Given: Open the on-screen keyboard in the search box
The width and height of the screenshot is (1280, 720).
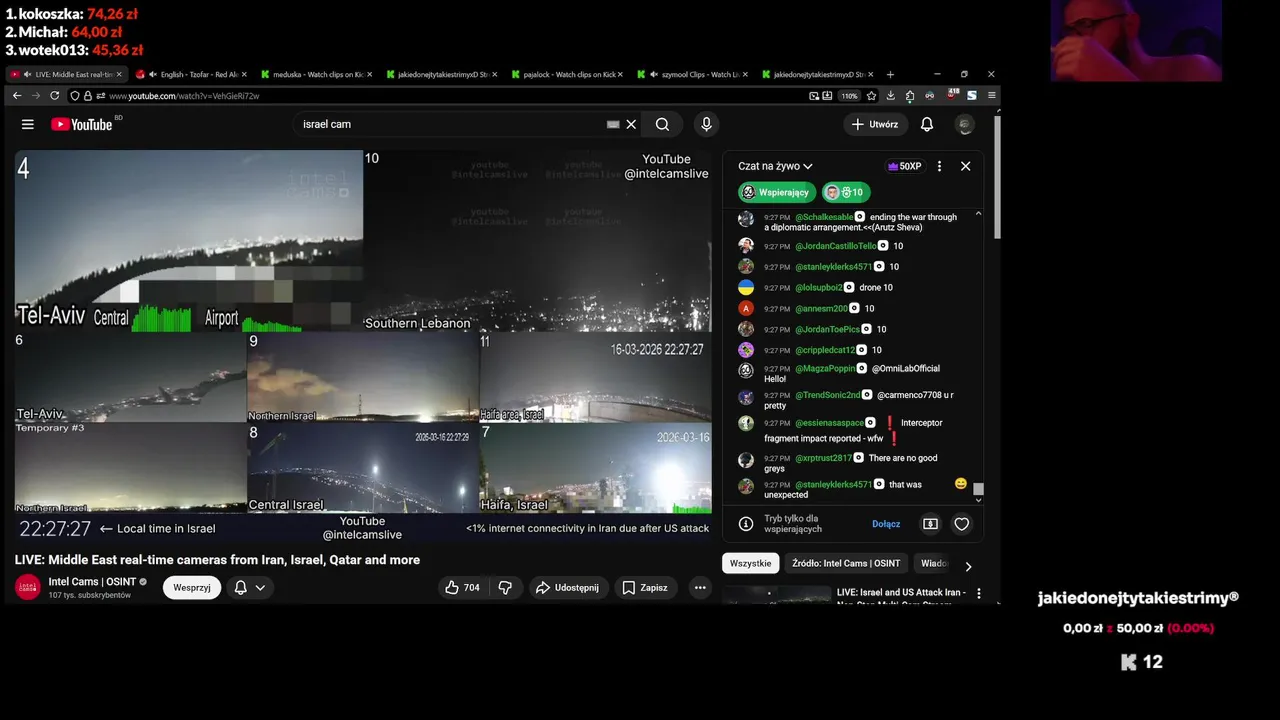Looking at the screenshot, I should [x=613, y=124].
